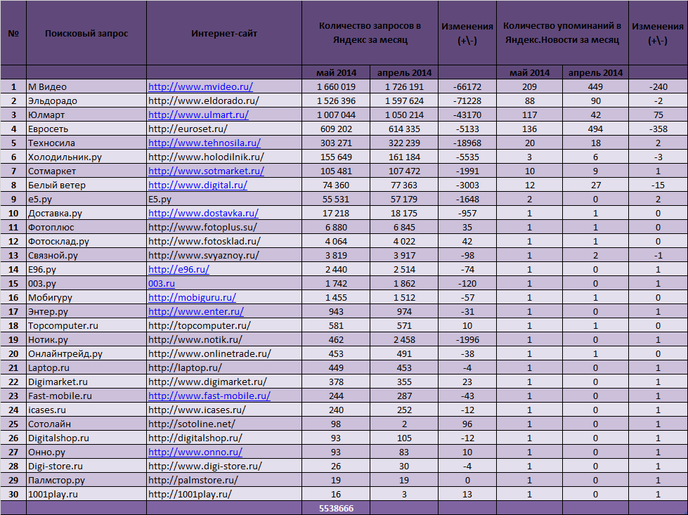This screenshot has width=688, height=515.
Task: Select the 'Техносила' cell
Action: tap(86, 143)
